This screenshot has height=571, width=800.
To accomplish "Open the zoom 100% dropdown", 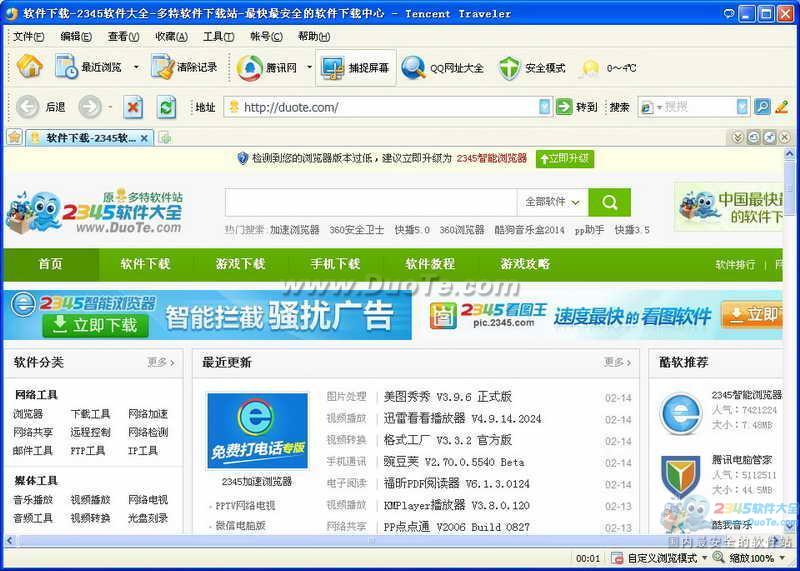I will click(x=784, y=558).
